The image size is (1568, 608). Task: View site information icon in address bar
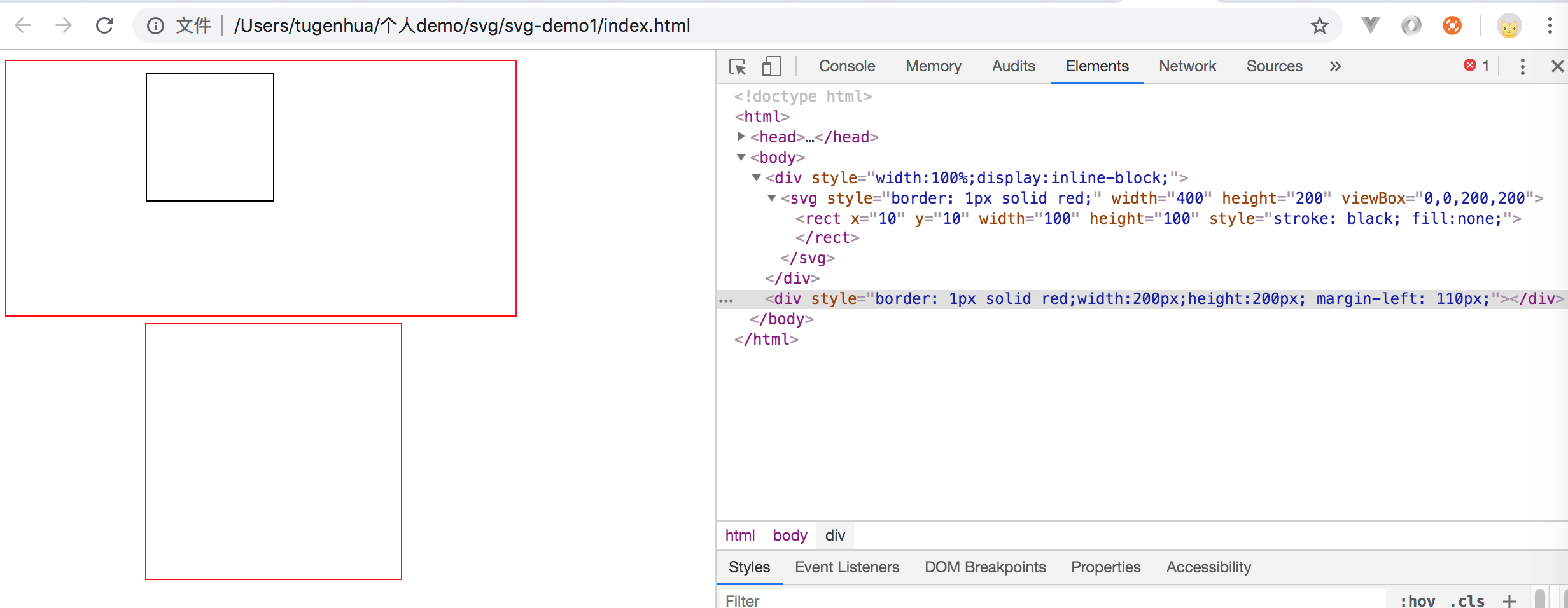pos(155,25)
